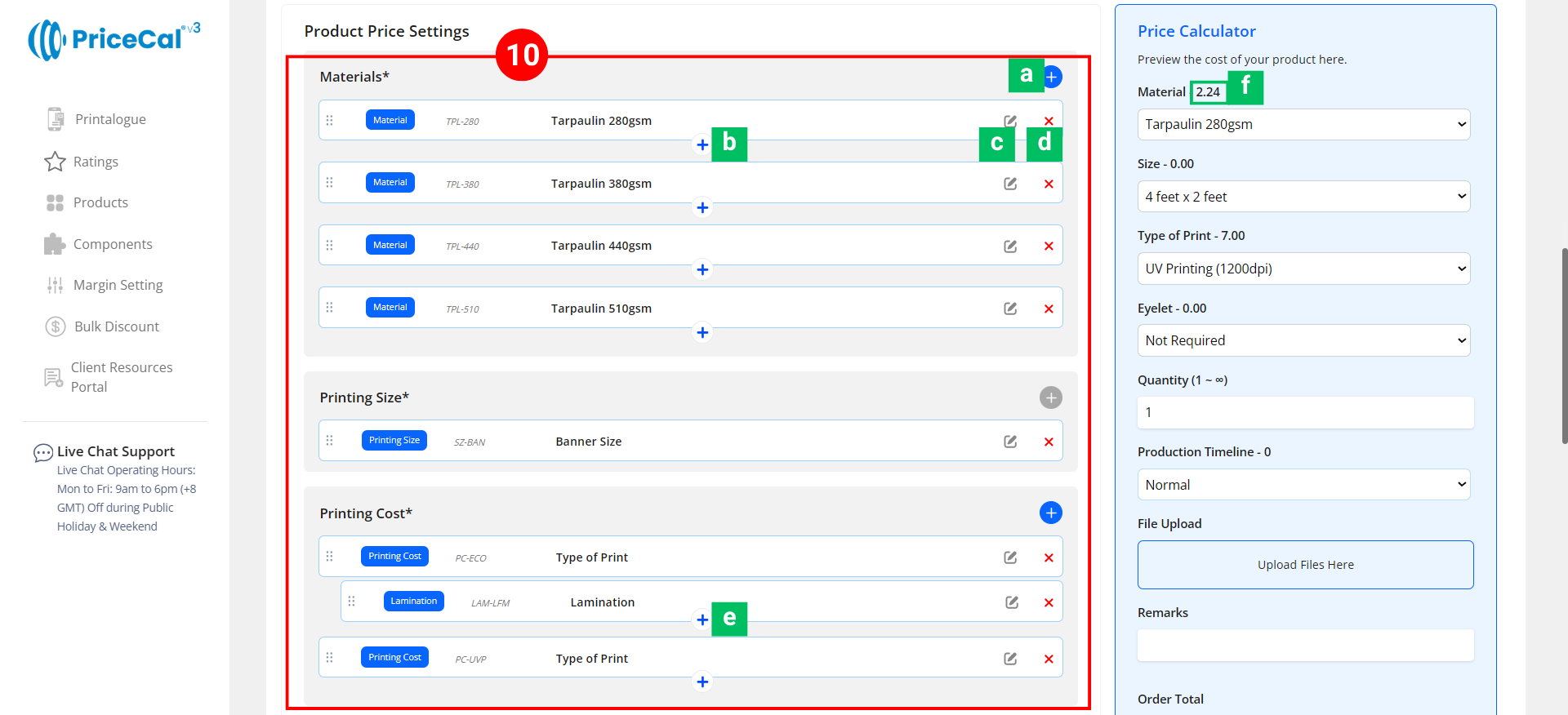Screen dimensions: 1568x715
Task: Click the Quantity input field
Action: tap(1305, 413)
